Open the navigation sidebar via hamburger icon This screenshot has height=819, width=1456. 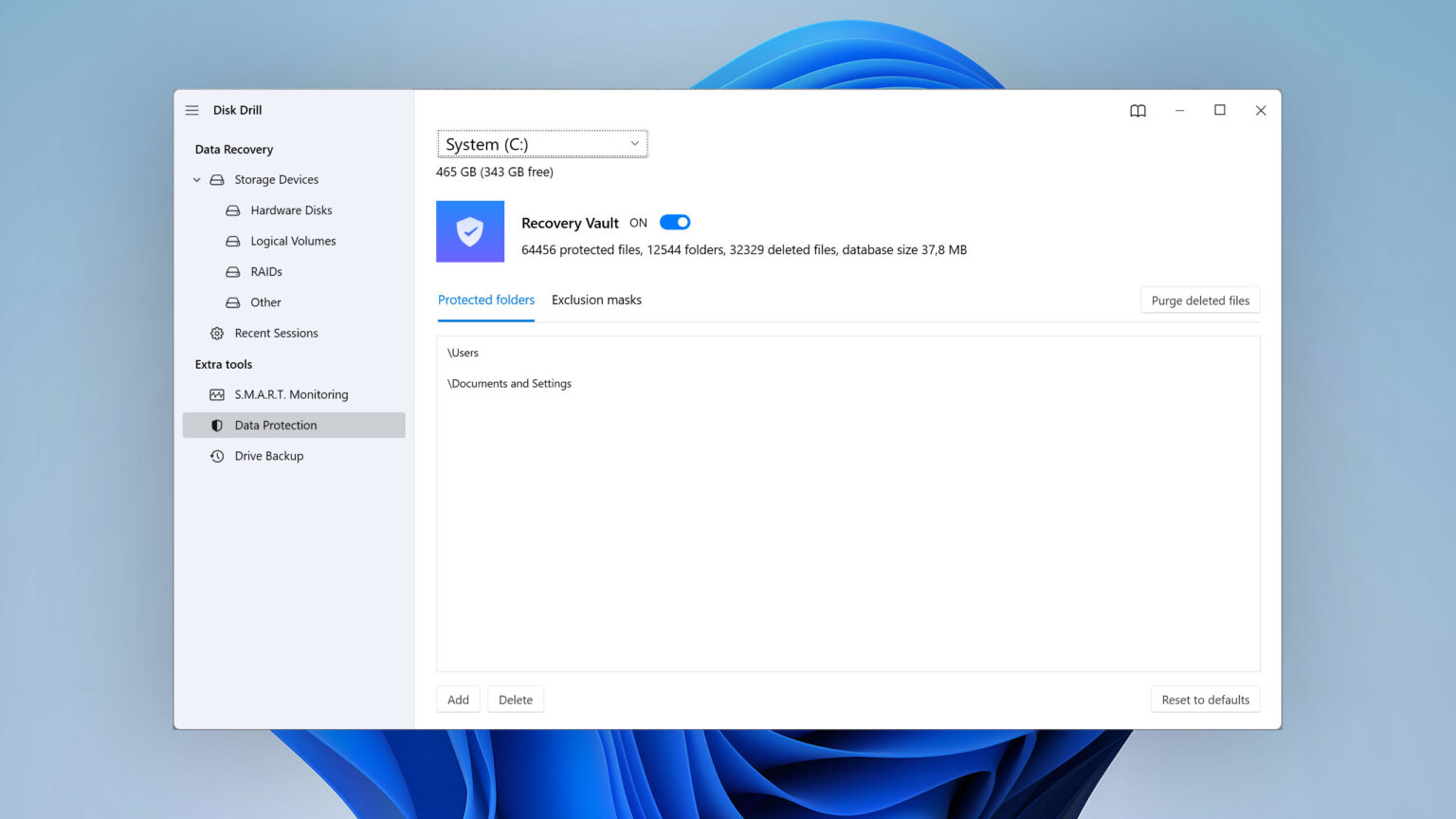point(191,110)
